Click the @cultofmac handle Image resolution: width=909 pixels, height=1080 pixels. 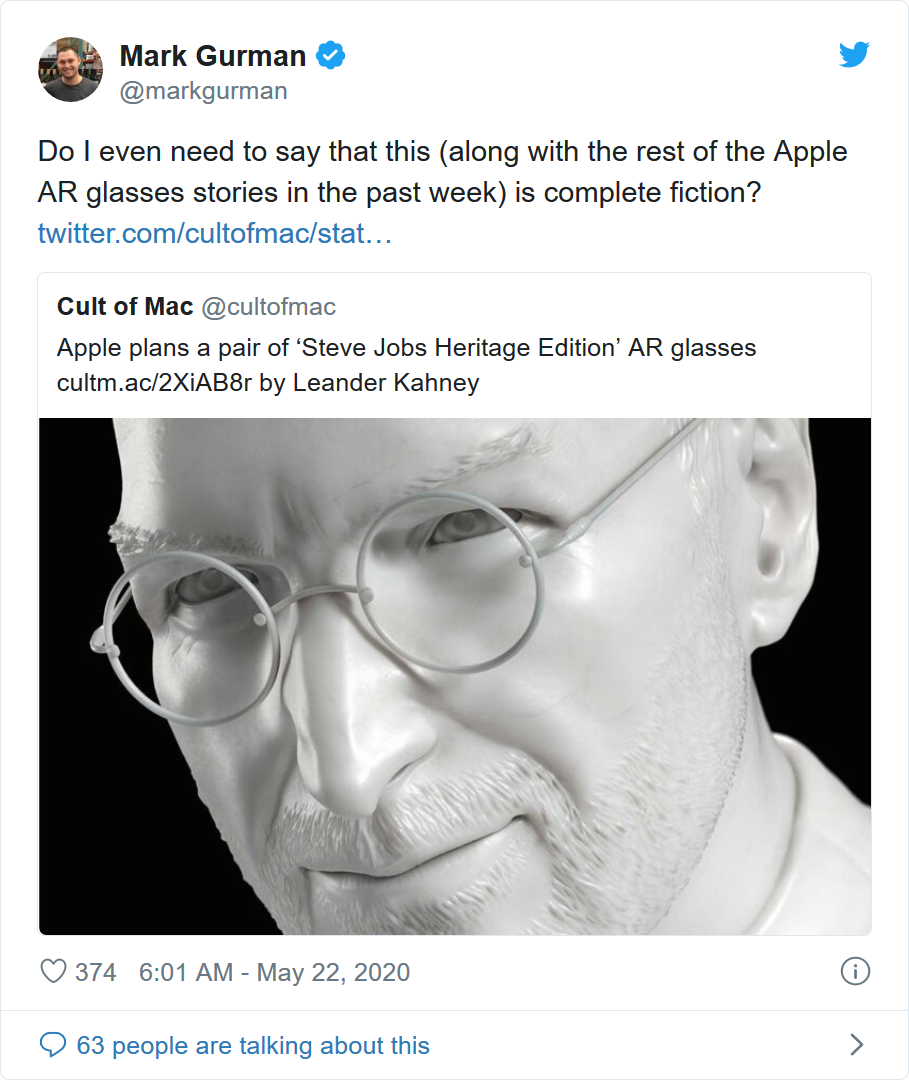coord(269,307)
